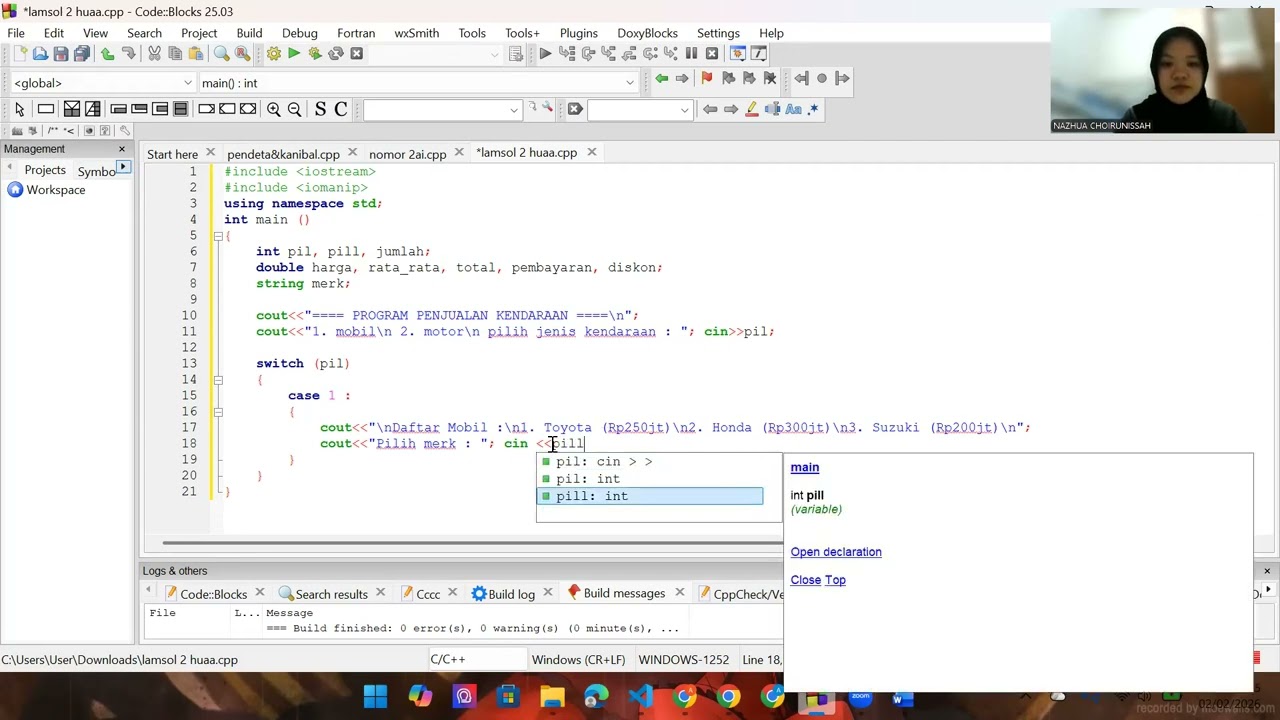Open the File menu
Image resolution: width=1280 pixels, height=720 pixels.
pos(16,33)
